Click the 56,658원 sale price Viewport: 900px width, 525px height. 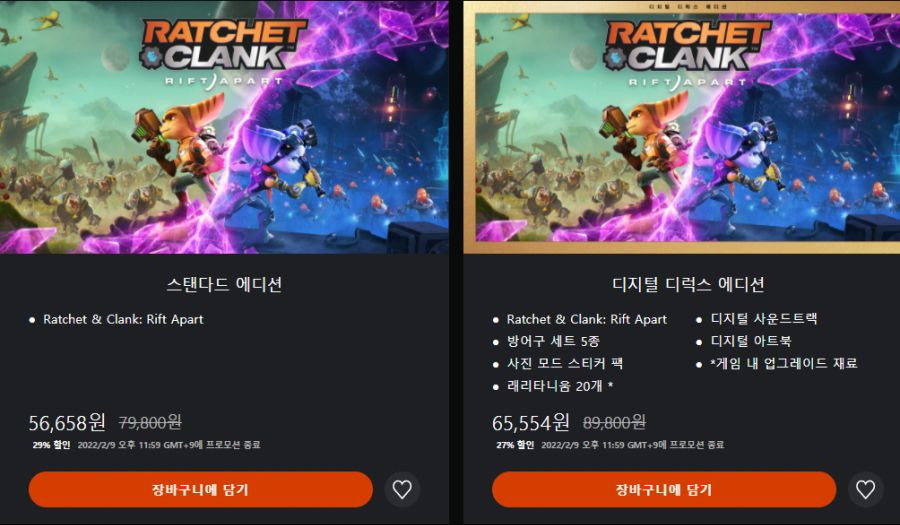(x=67, y=423)
